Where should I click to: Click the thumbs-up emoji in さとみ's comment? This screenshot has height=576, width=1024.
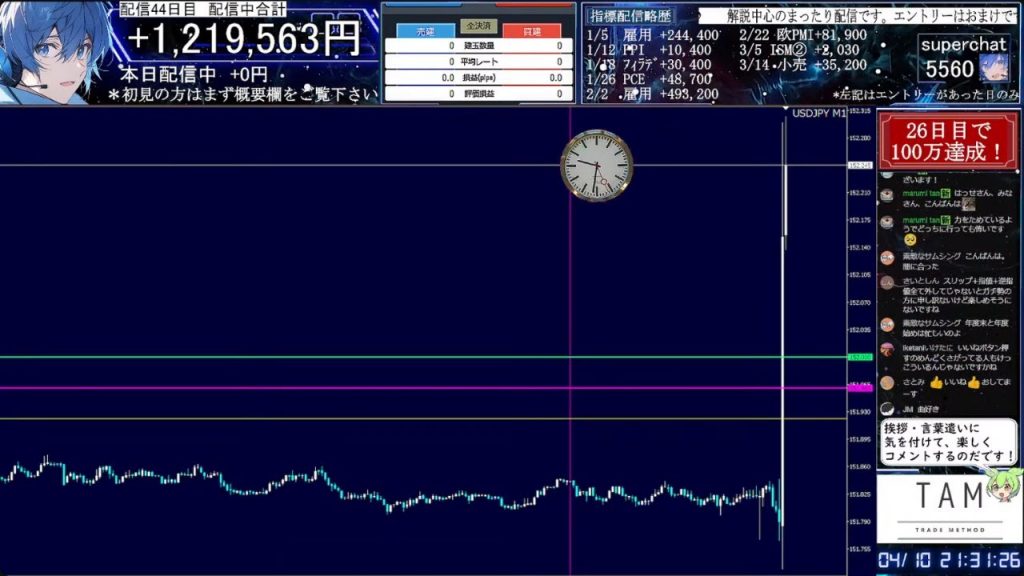[x=936, y=383]
